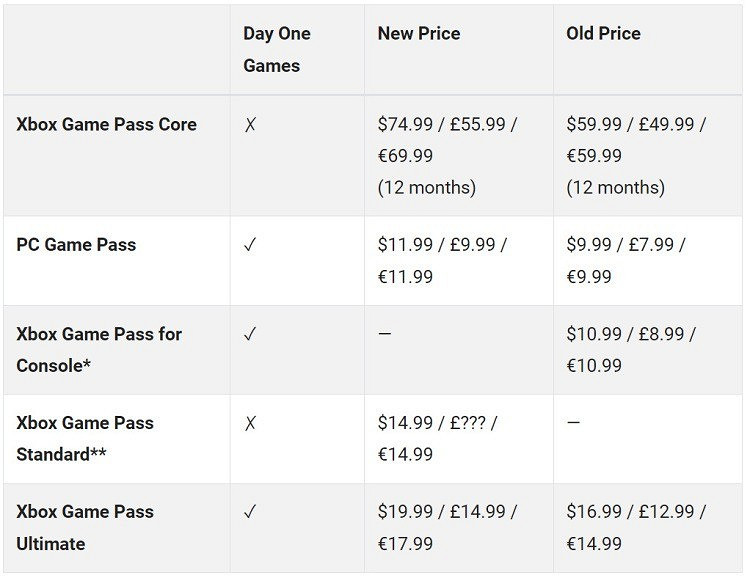Select the Day One Games column header
The image size is (750, 578).
[x=277, y=49]
